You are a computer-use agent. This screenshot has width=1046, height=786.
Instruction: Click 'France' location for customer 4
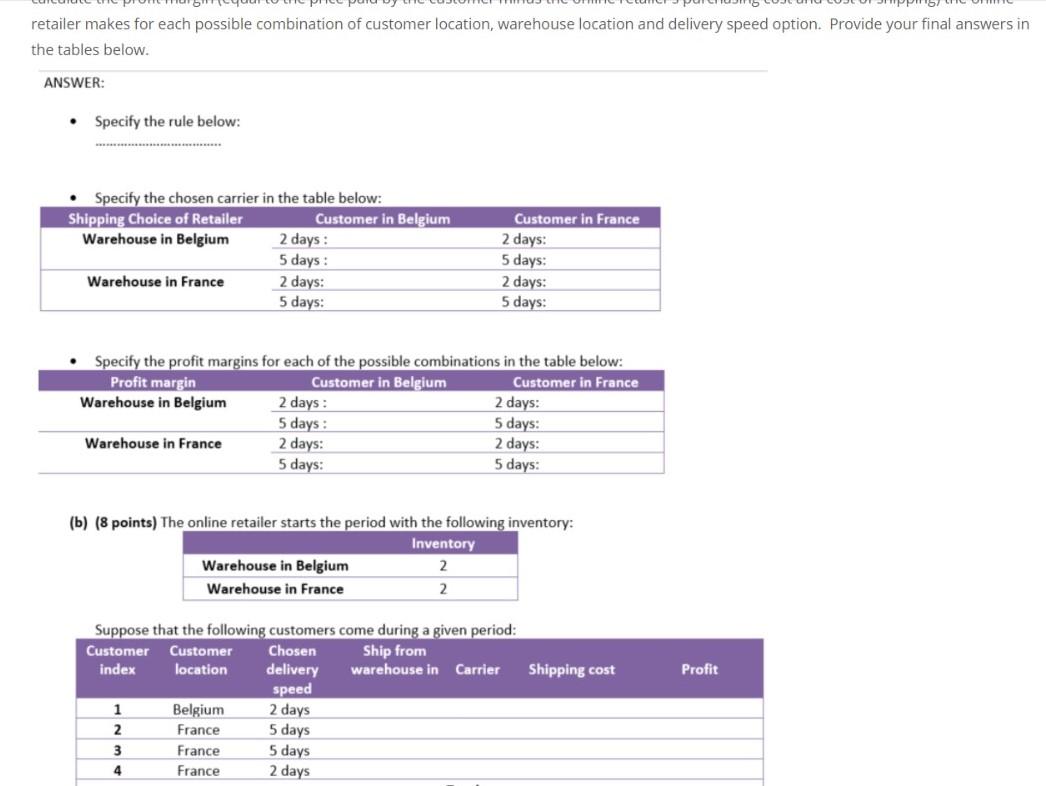point(198,771)
